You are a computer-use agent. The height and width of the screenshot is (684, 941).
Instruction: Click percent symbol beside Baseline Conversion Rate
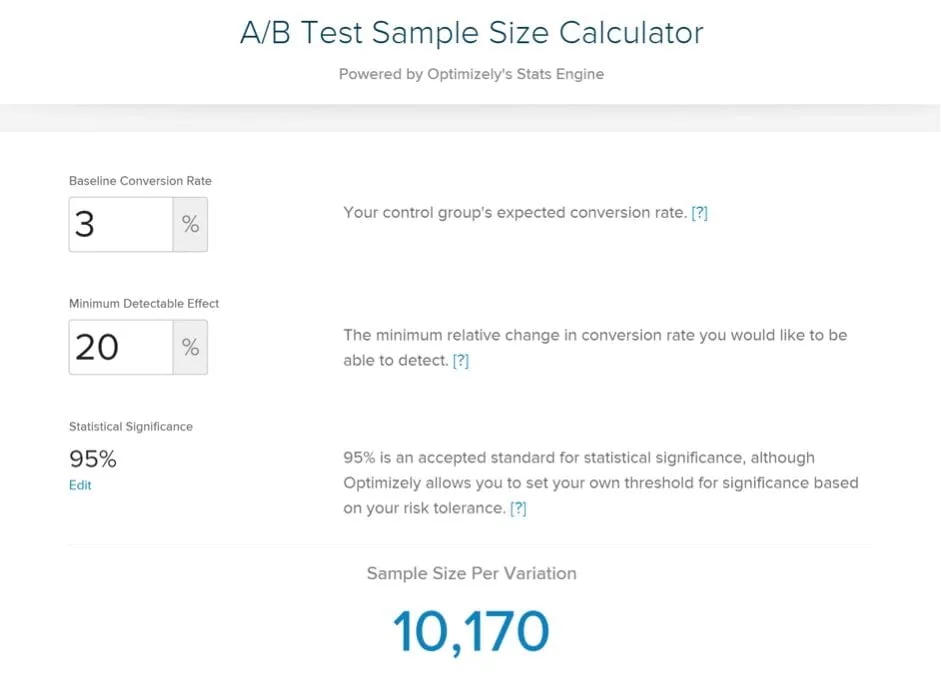coord(190,224)
